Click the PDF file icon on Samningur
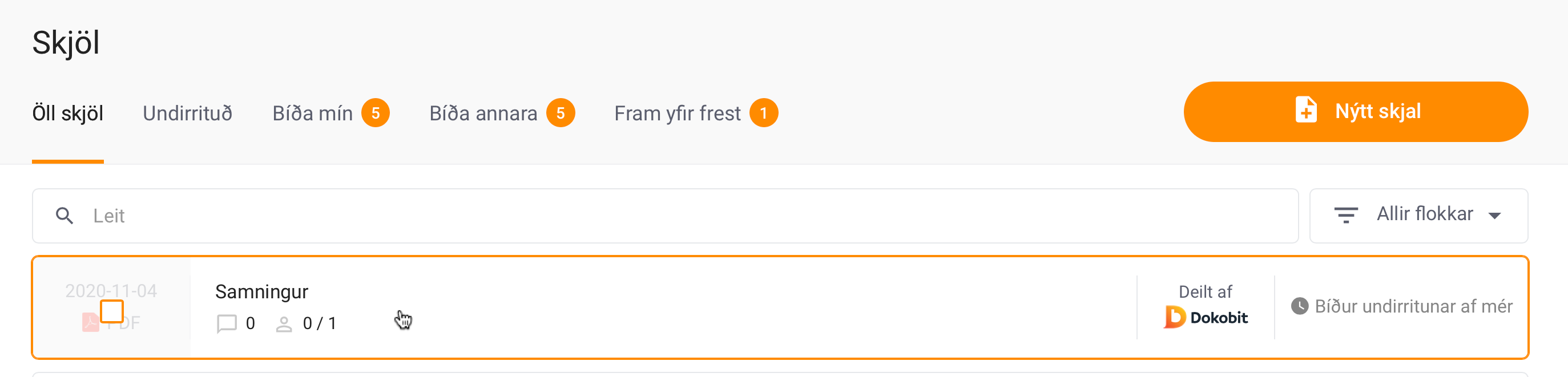The image size is (1568, 377). [x=90, y=323]
